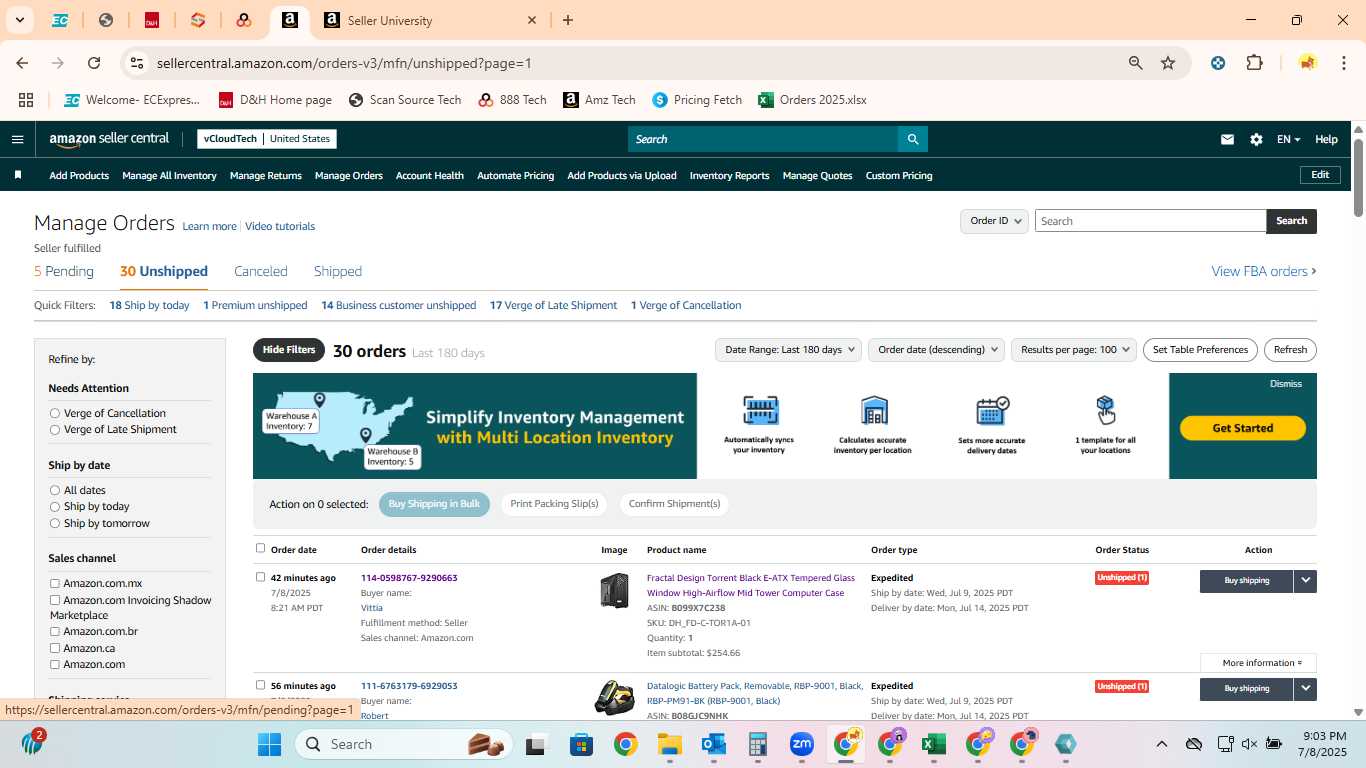This screenshot has width=1366, height=768.
Task: Click the Amazon Seller Central logo
Action: tap(109, 139)
